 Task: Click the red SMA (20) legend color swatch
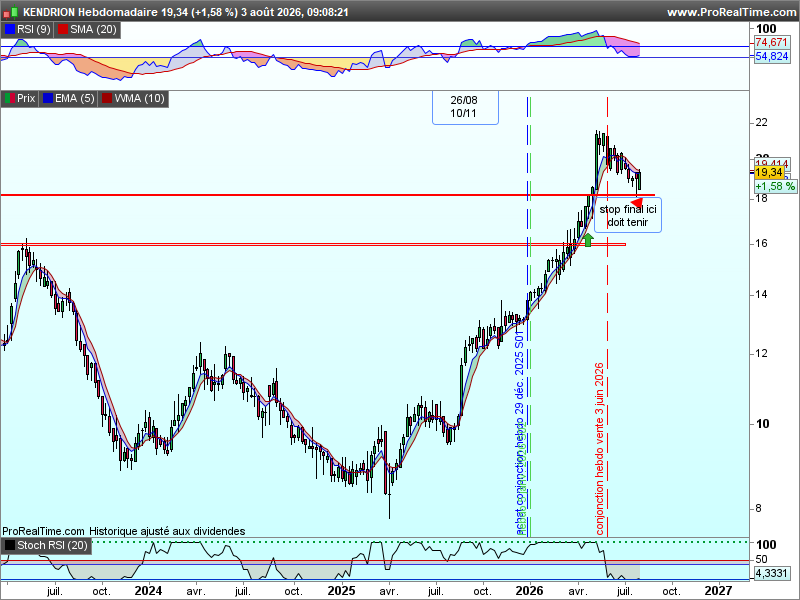click(63, 30)
